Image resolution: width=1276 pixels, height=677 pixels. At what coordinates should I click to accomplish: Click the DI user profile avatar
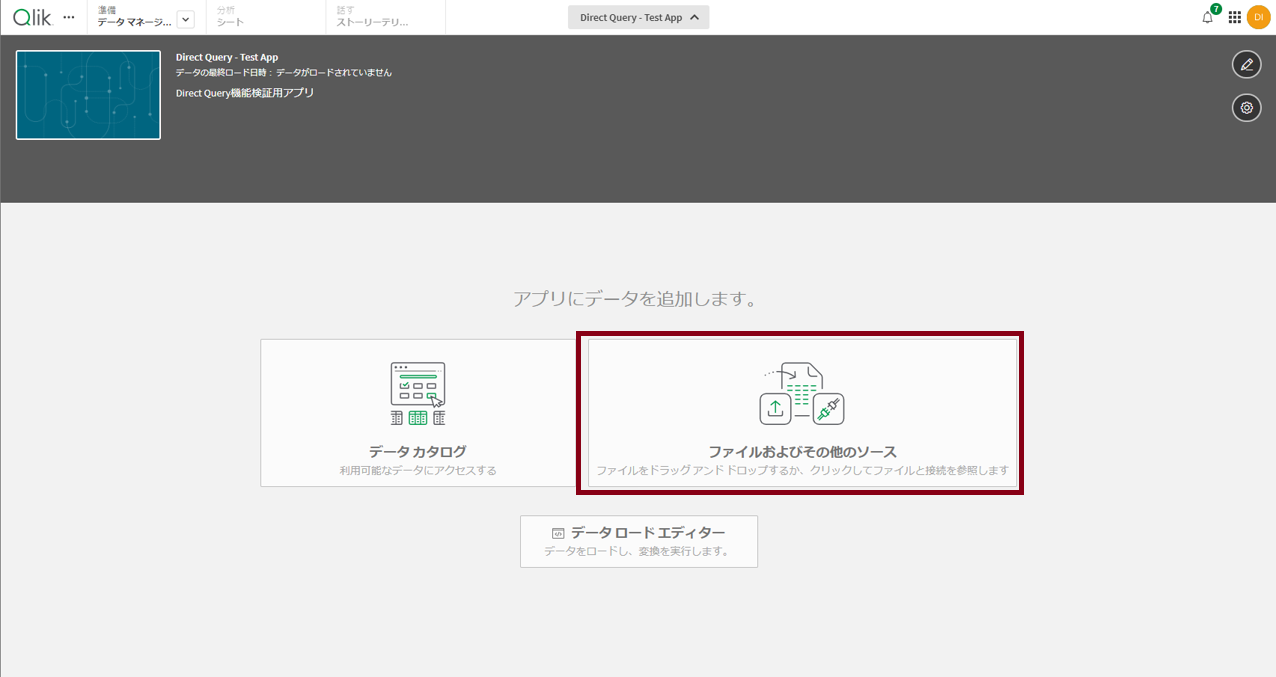coord(1258,16)
